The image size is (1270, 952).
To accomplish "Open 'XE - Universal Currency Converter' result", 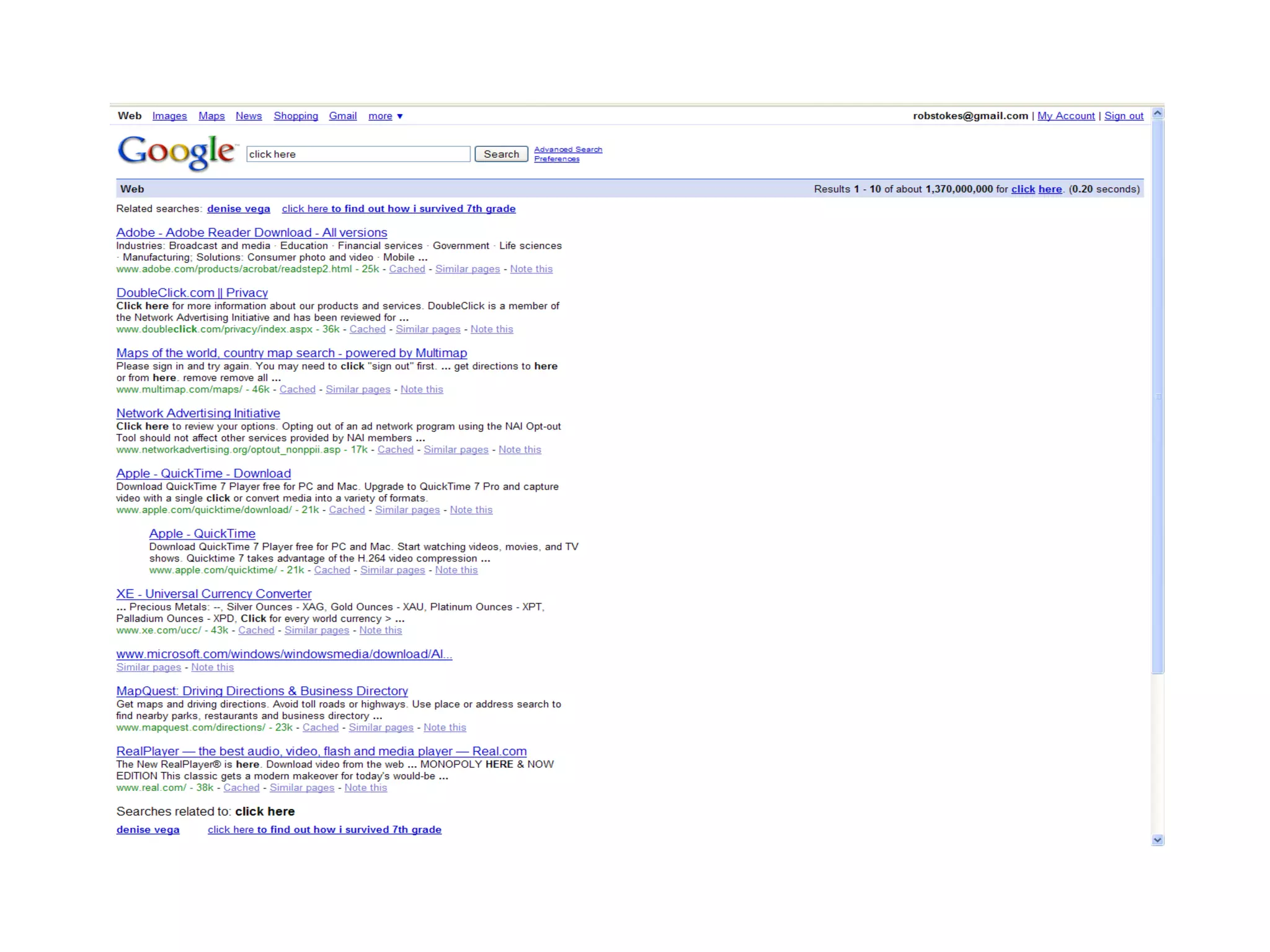I will point(214,594).
